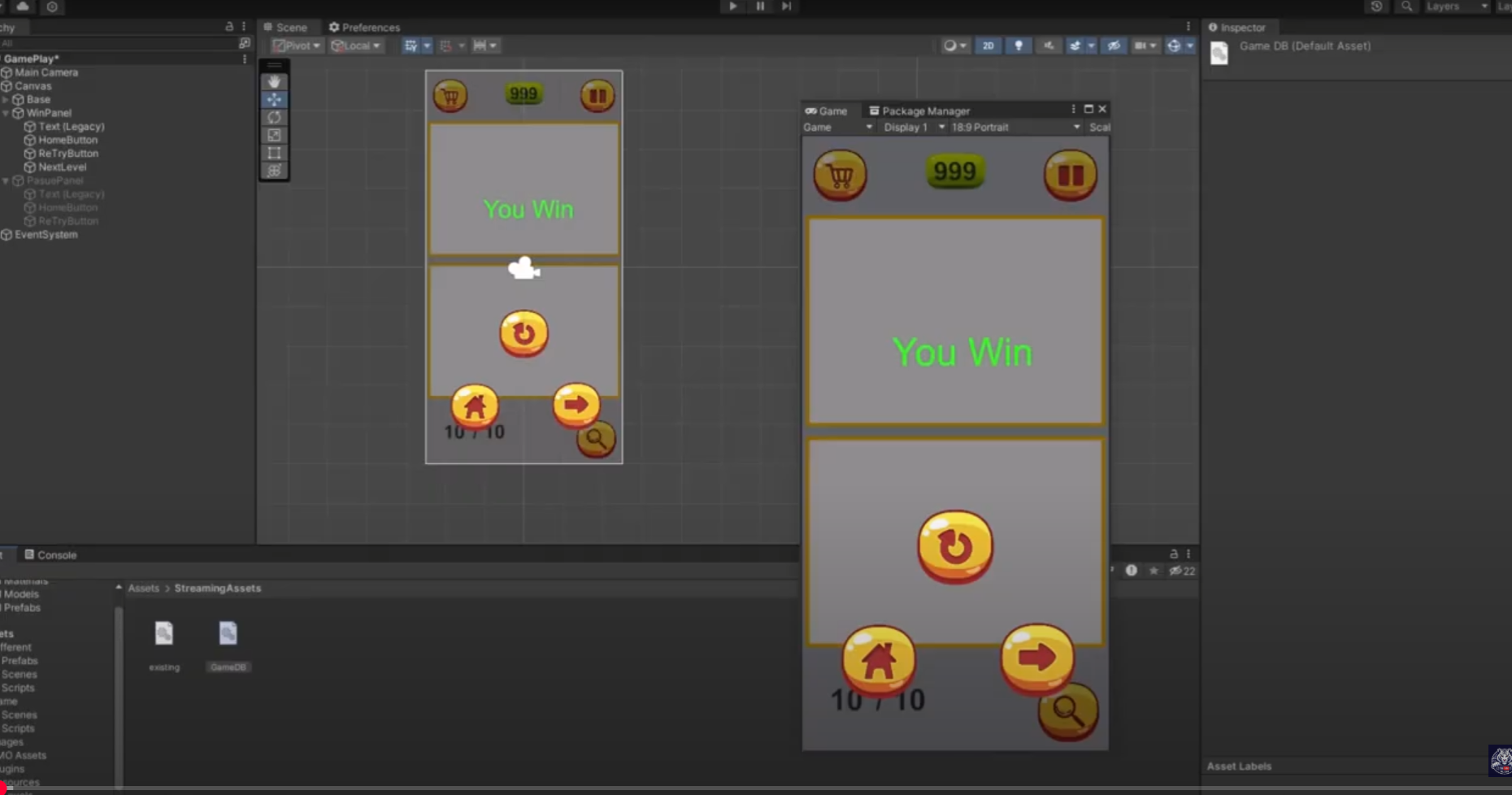
Task: Click the magnifier button in Game view
Action: [1068, 711]
